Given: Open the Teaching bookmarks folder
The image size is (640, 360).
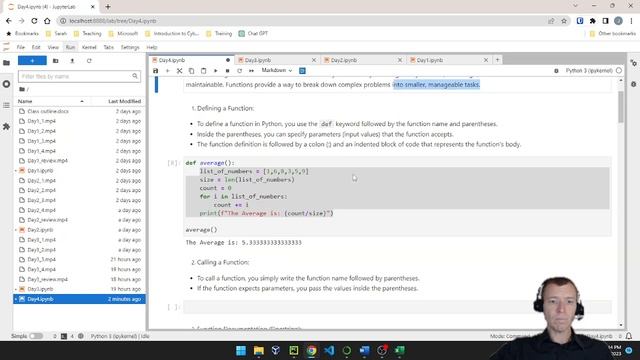Looking at the screenshot, I should (87, 33).
